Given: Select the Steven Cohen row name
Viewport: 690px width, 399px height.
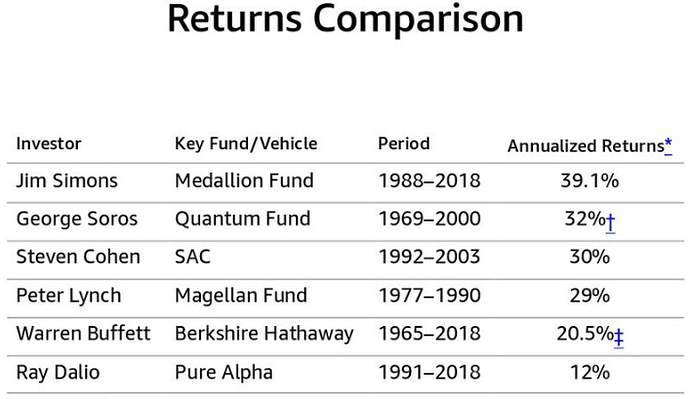Looking at the screenshot, I should coord(78,257).
